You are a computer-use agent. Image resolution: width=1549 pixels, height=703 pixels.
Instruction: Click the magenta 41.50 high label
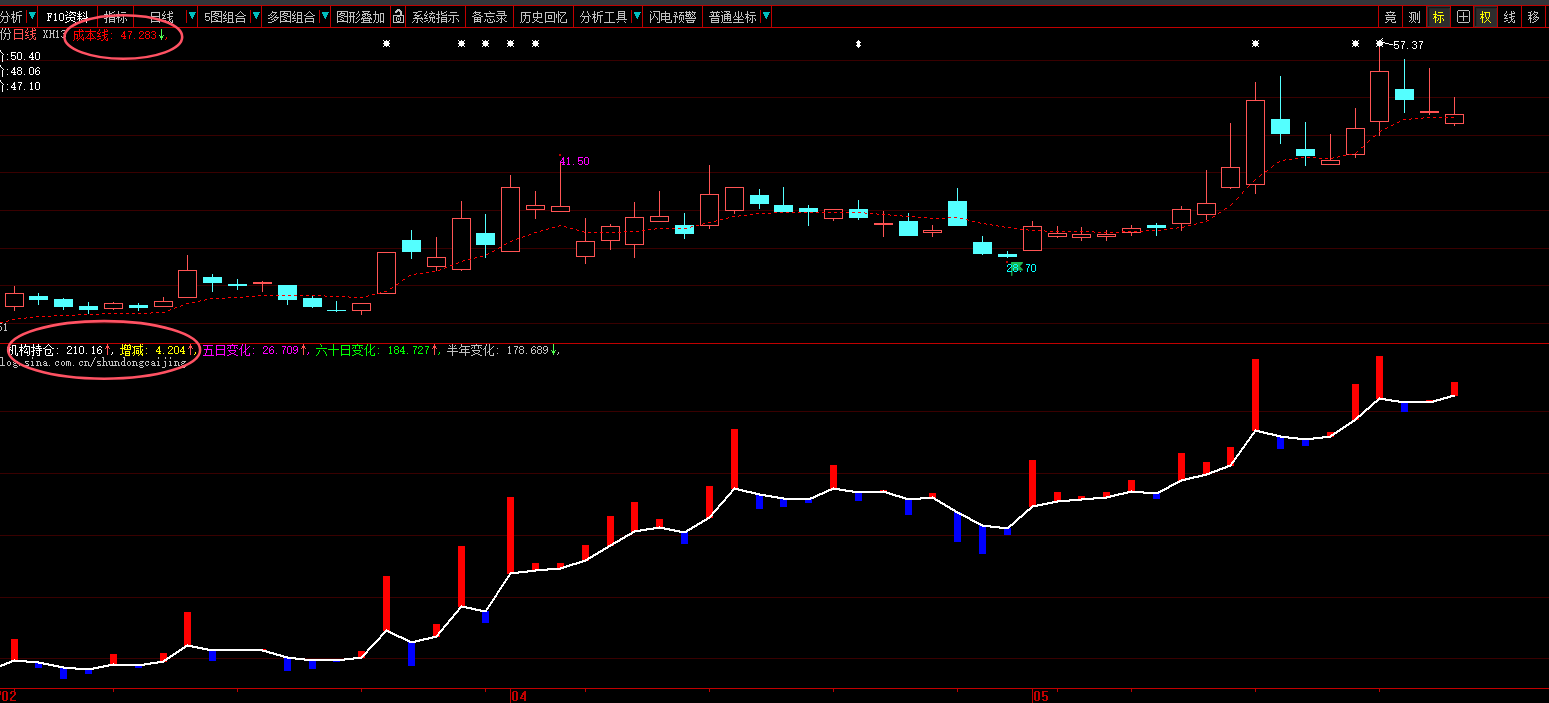coord(574,161)
